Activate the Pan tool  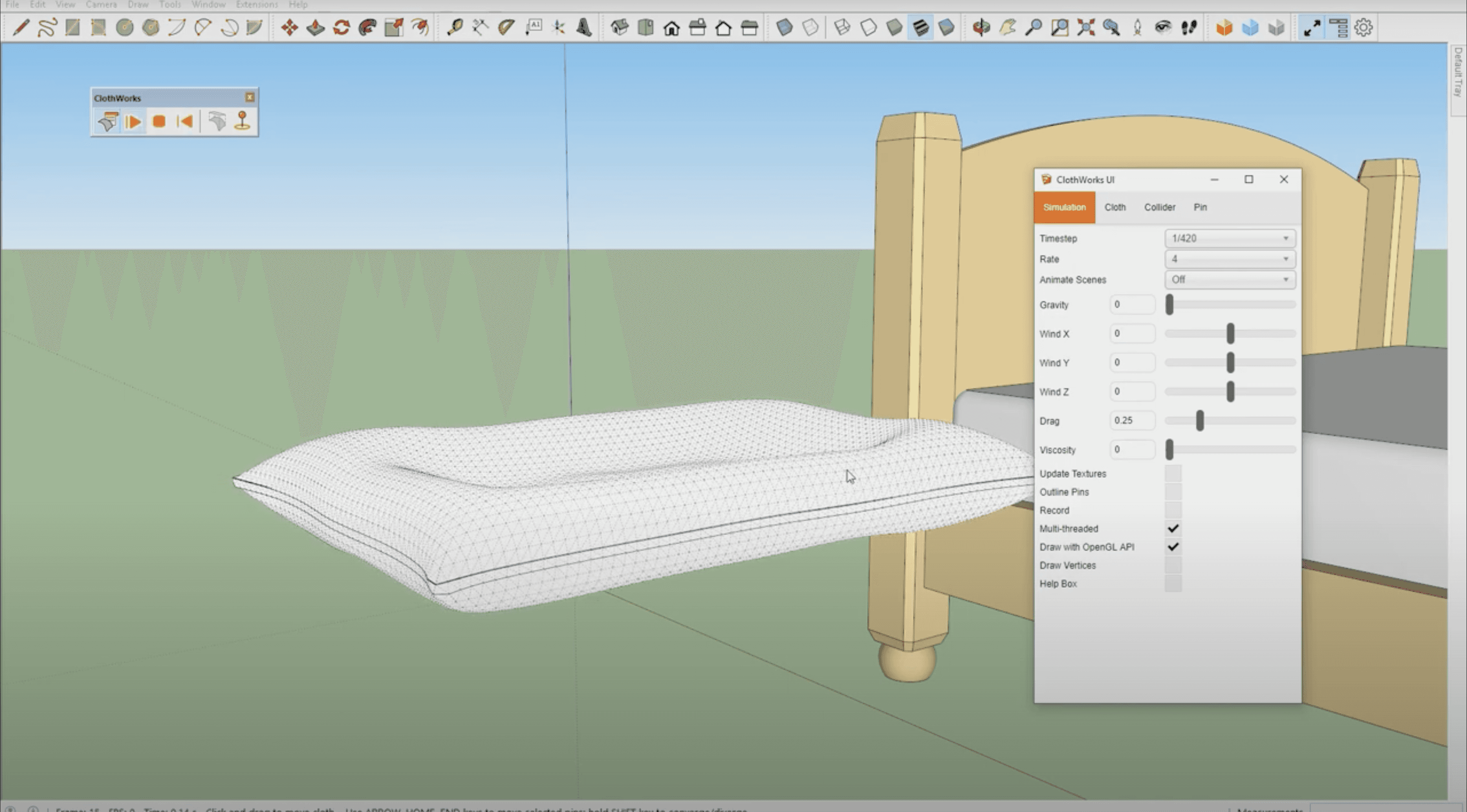(x=1009, y=27)
